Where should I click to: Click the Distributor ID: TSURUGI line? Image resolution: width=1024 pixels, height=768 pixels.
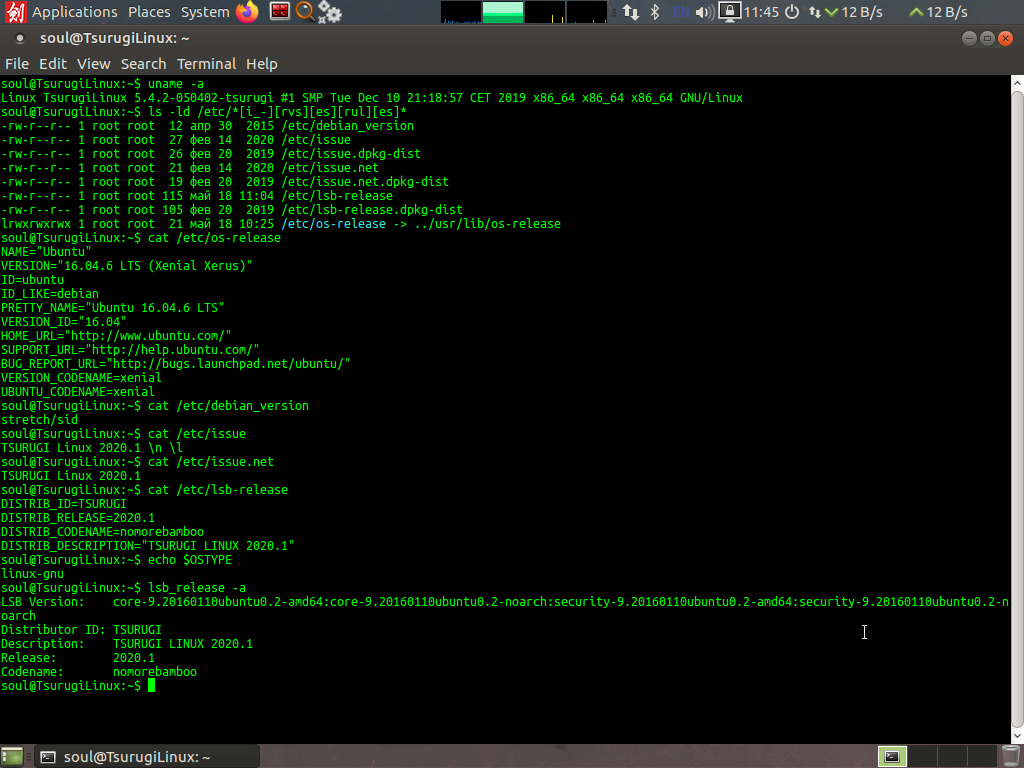tap(81, 630)
